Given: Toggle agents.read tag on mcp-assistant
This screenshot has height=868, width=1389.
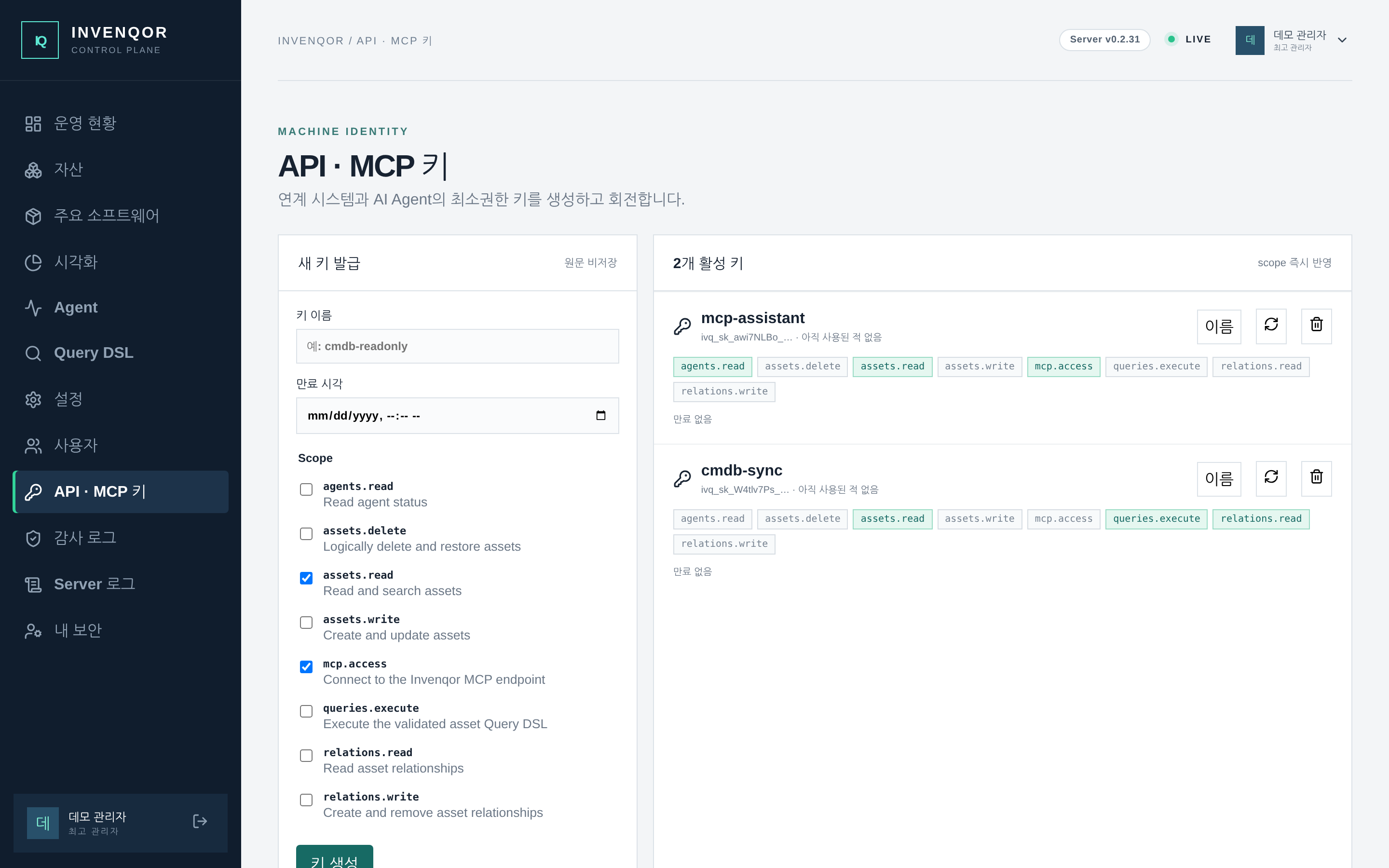Looking at the screenshot, I should pos(712,367).
